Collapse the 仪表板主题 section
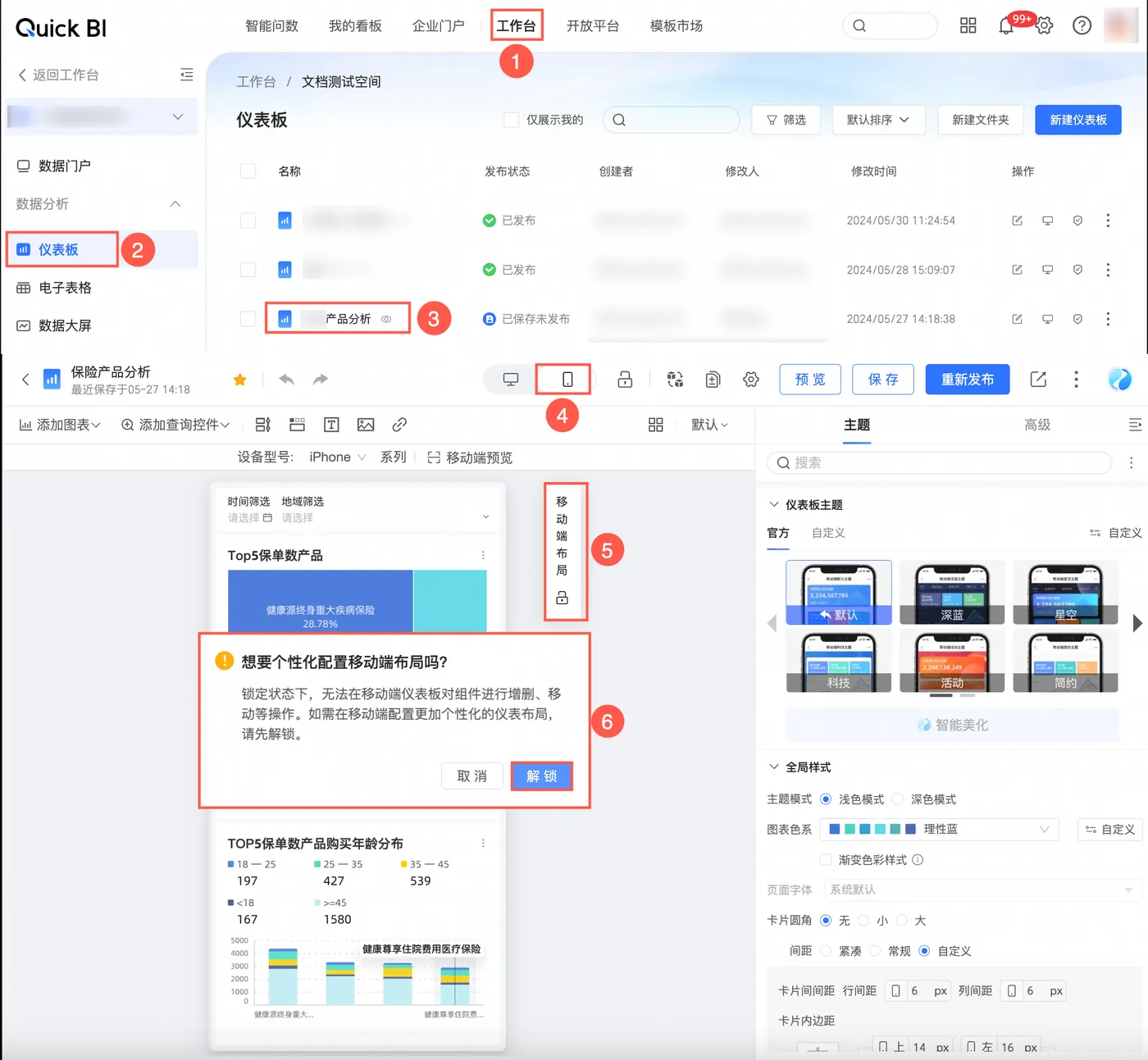Screen dimensions: 1148x1060 point(773,504)
